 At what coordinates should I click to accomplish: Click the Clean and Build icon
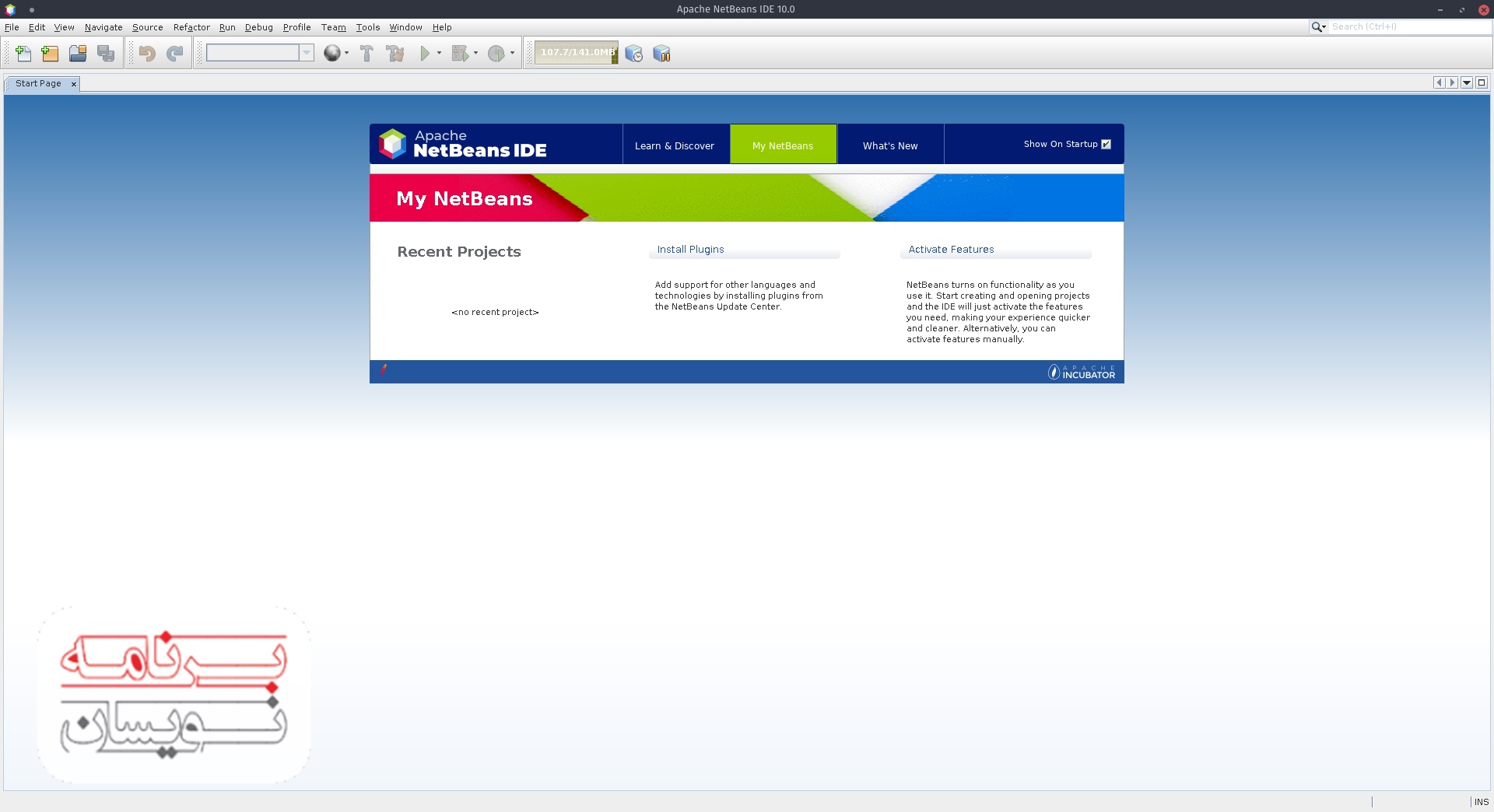click(395, 53)
